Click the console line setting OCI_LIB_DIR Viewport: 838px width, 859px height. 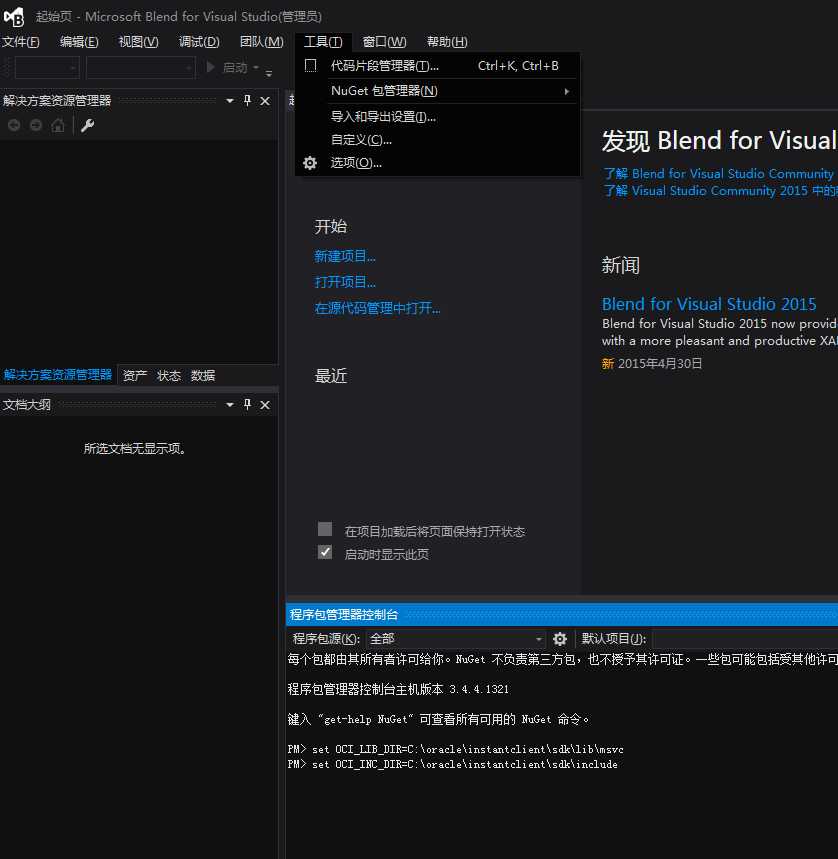[456, 749]
